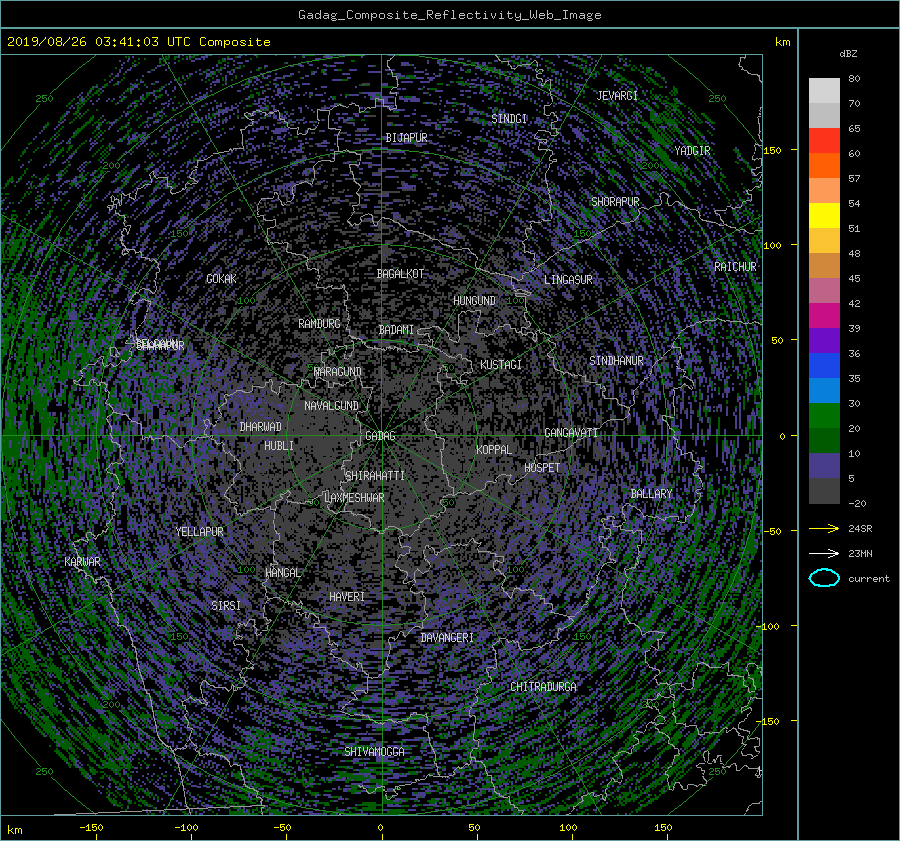Click the LAXMESHWAR city label
900x841 pixels.
354,498
